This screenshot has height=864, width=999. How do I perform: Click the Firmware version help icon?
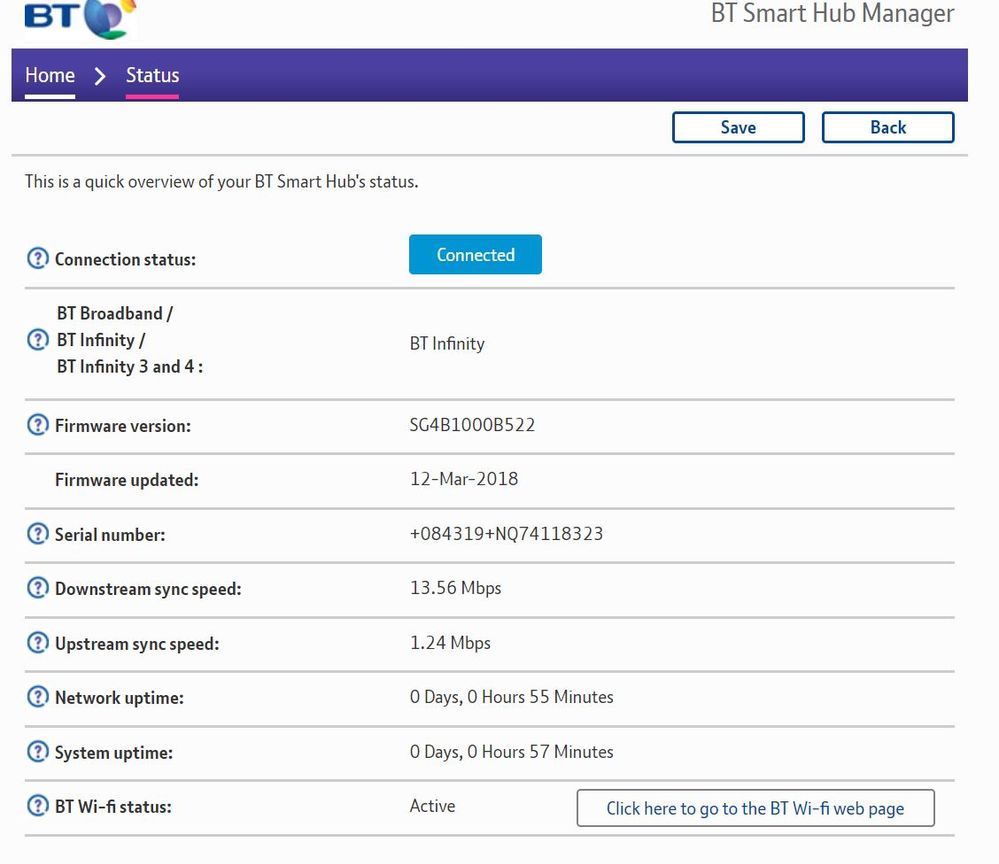point(37,425)
